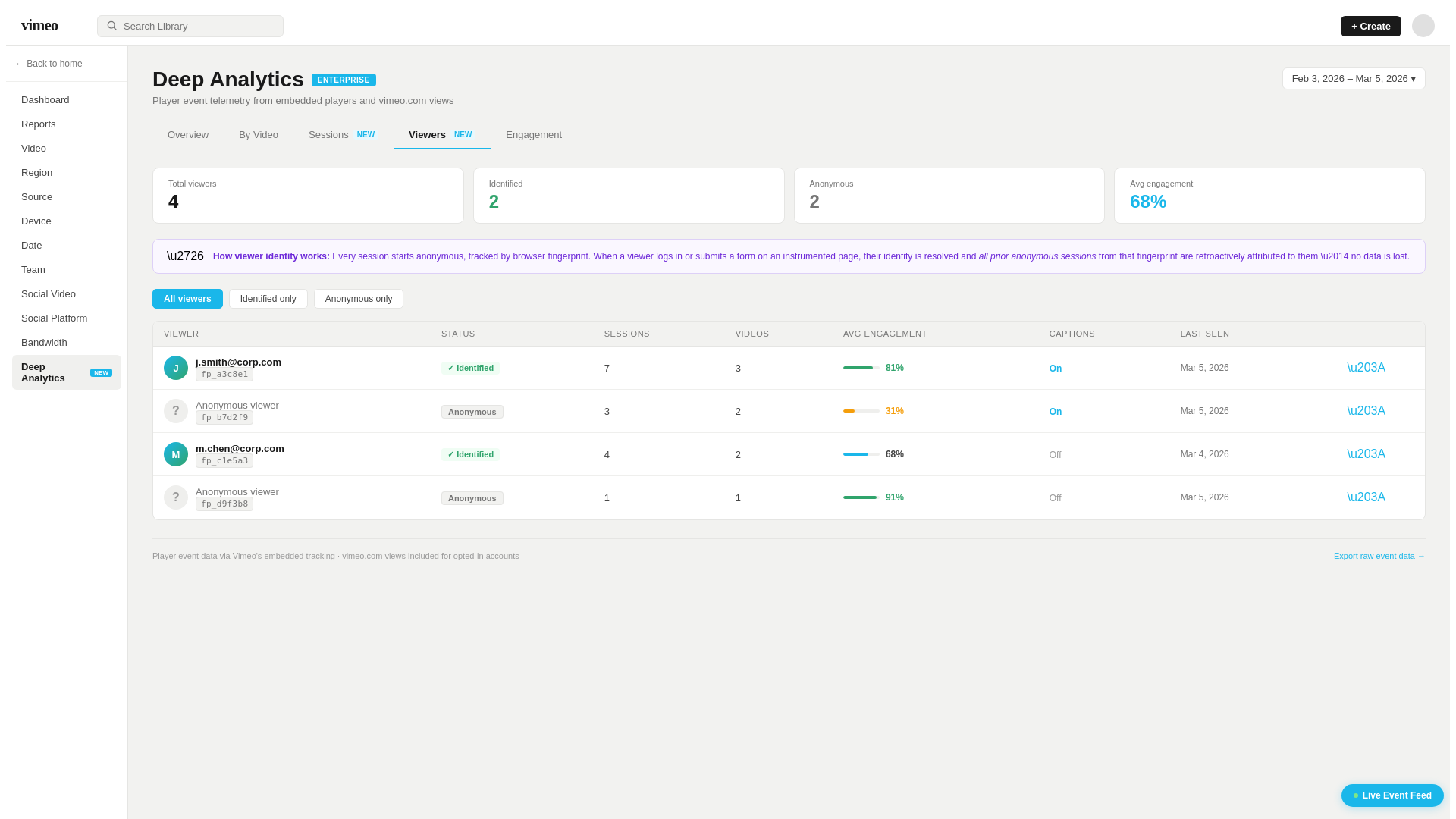Image resolution: width=1456 pixels, height=819 pixels.
Task: Open the Engagement tab
Action: (x=533, y=135)
